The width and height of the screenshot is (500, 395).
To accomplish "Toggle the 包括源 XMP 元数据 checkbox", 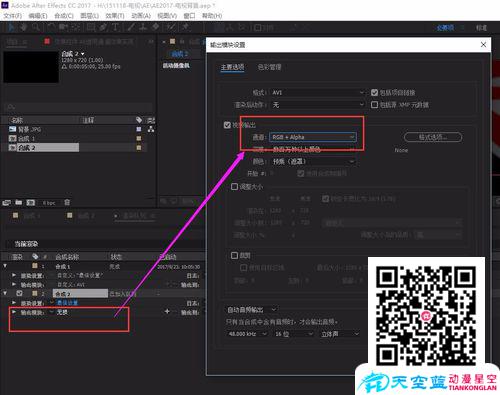I will pos(374,105).
